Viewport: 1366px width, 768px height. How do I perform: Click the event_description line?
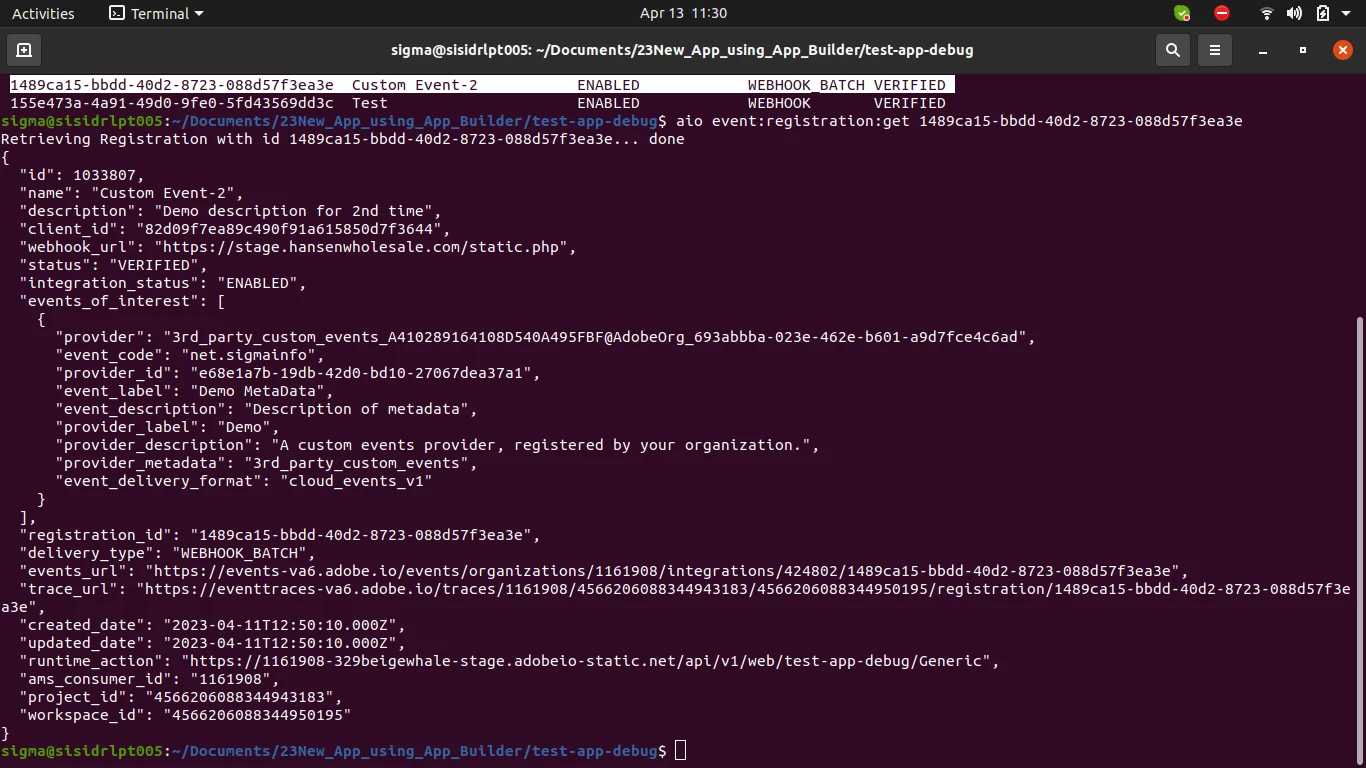[266, 409]
